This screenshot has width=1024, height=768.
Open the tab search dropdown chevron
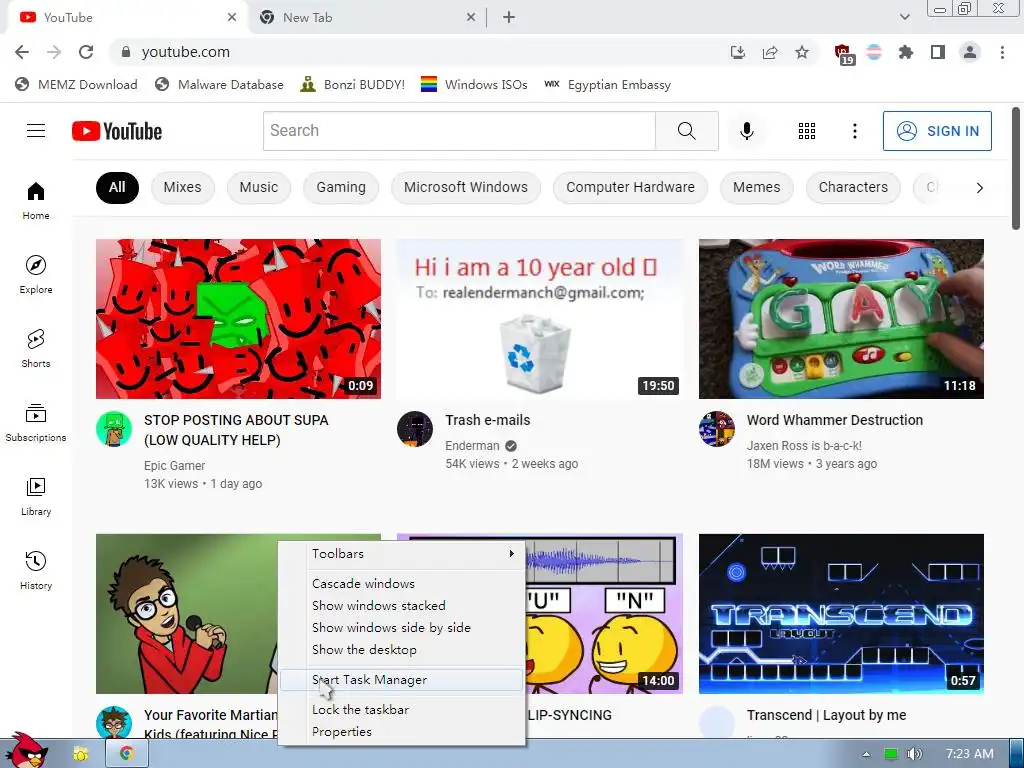pyautogui.click(x=904, y=18)
